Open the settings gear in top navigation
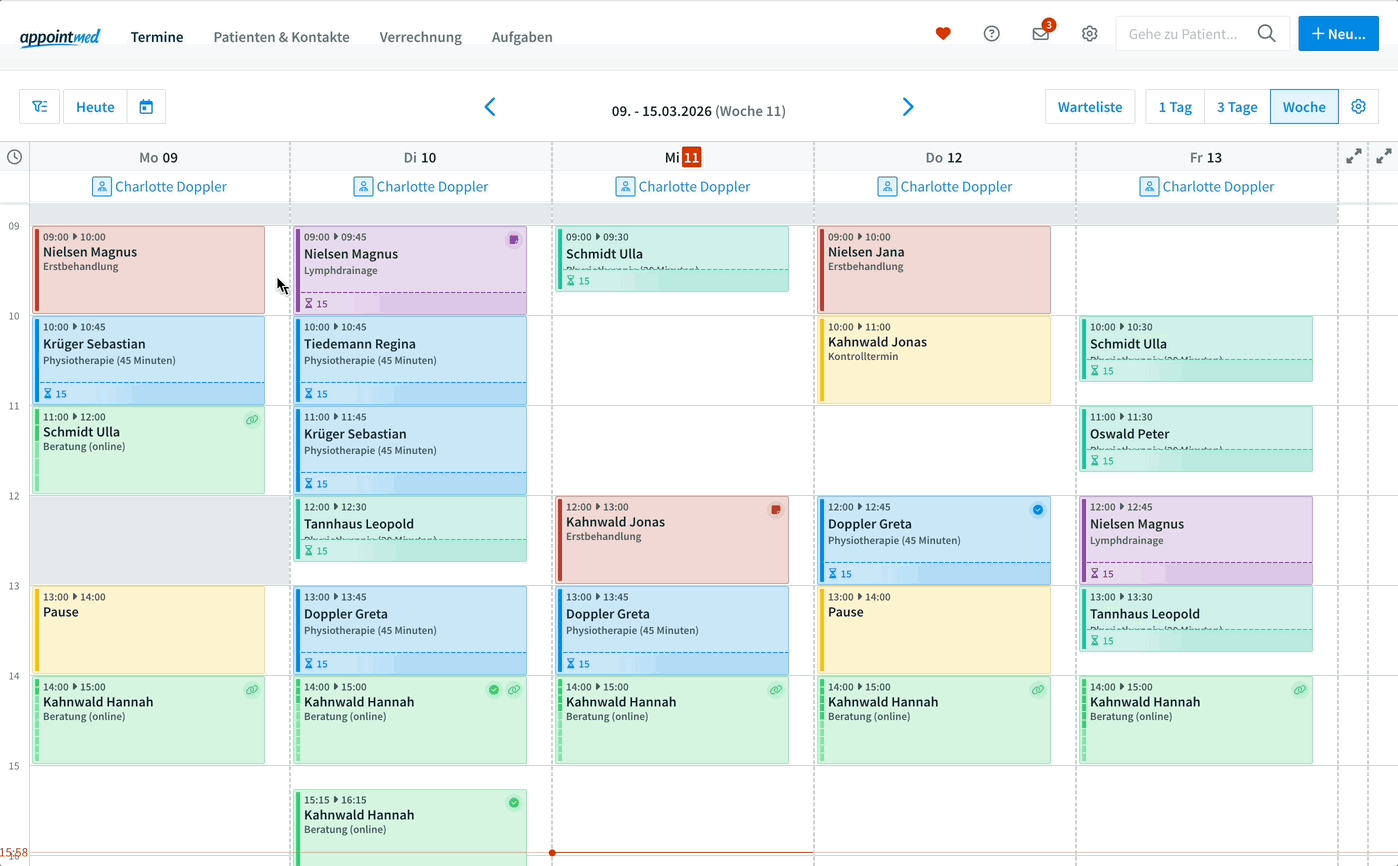 pos(1089,34)
